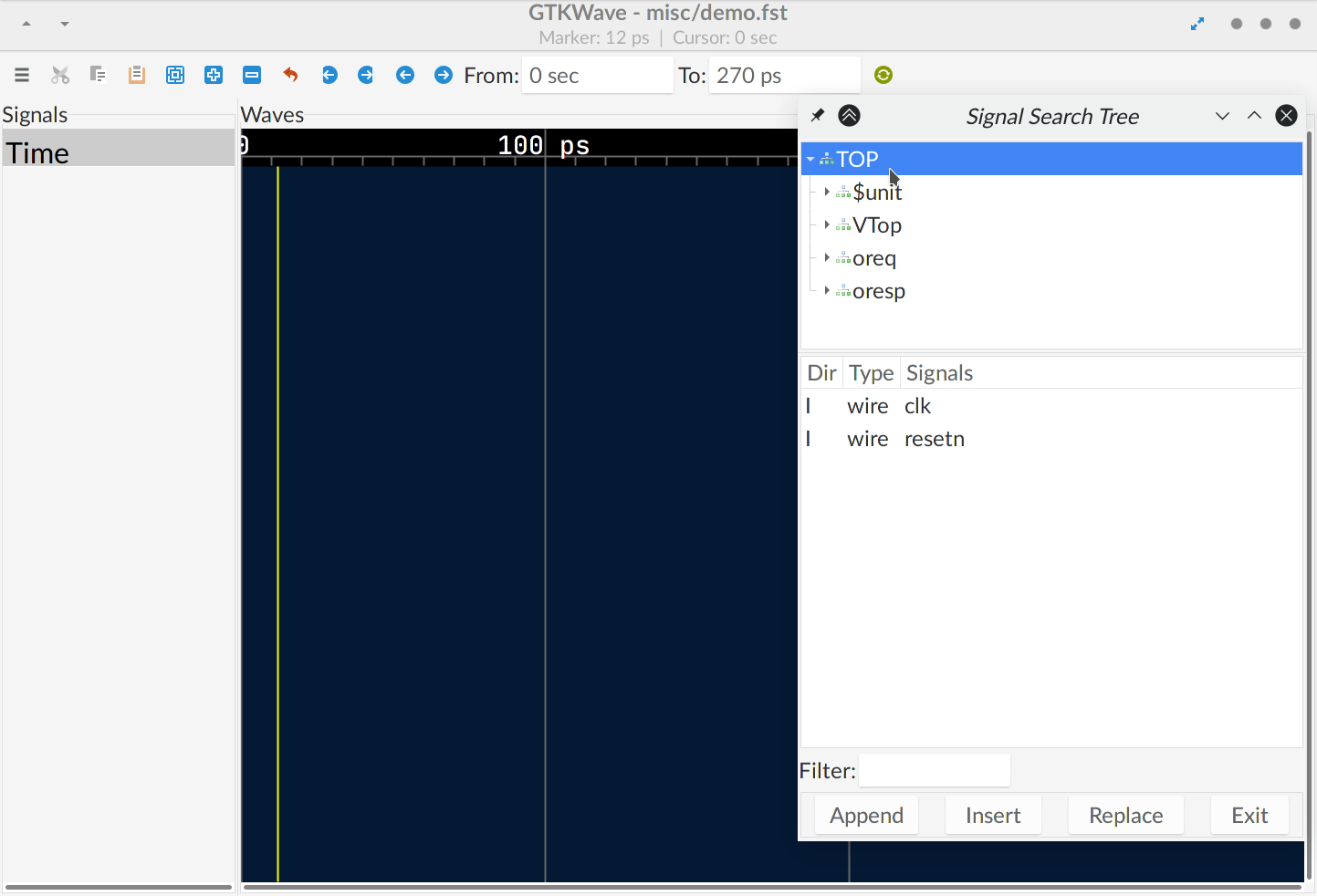The width and height of the screenshot is (1317, 896).
Task: Click the Zoom Out minus icon
Action: [252, 75]
